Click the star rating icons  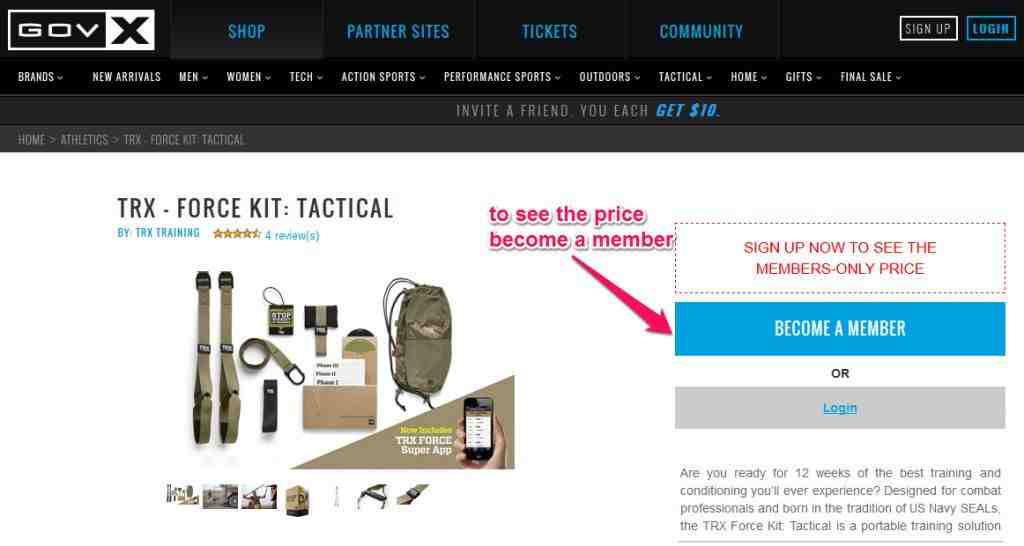[x=236, y=234]
